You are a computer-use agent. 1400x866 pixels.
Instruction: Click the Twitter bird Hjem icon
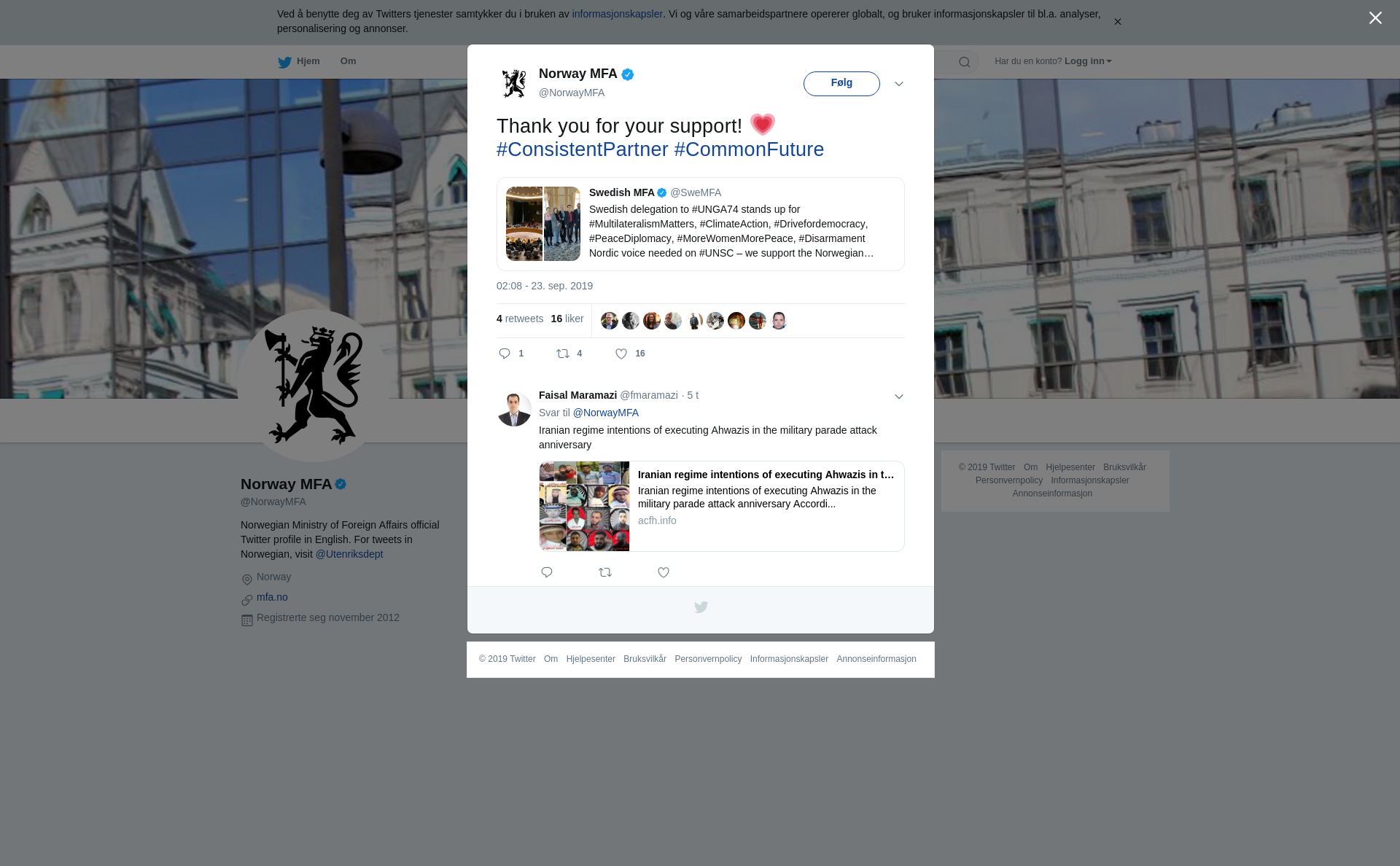coord(285,62)
